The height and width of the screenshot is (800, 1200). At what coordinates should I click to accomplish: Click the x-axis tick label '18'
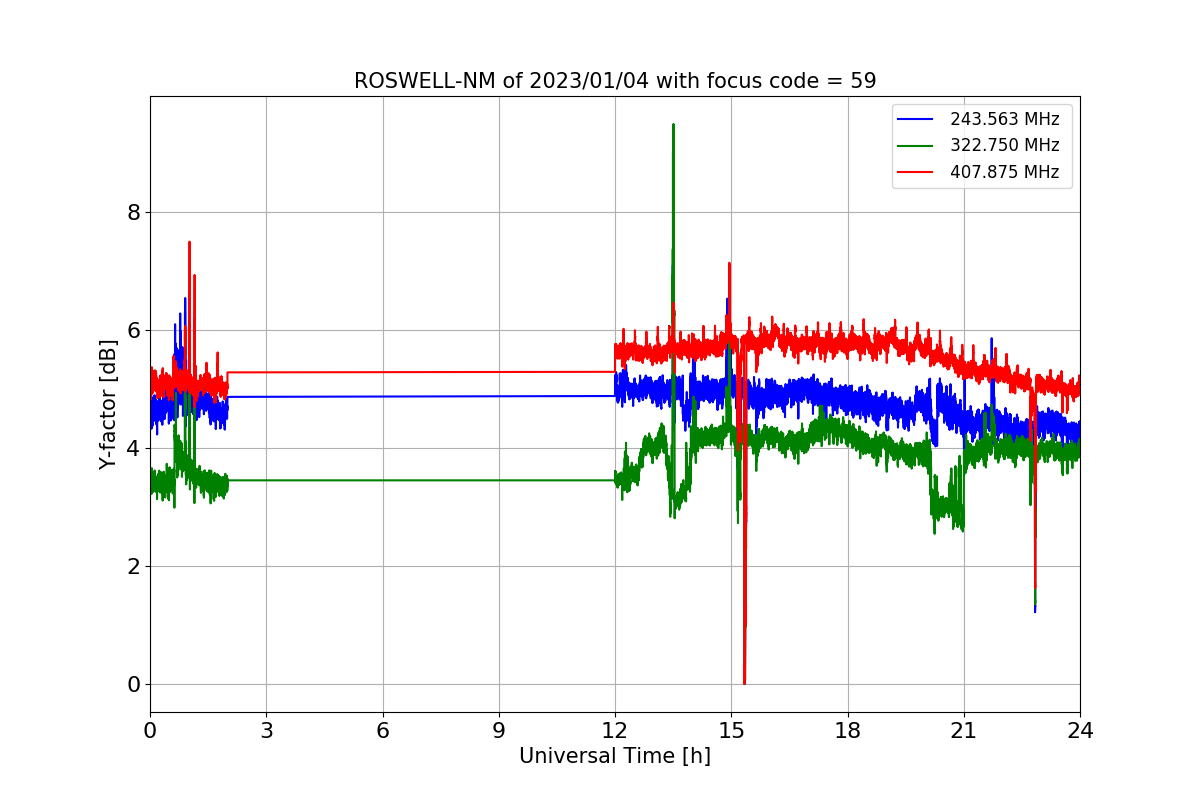848,731
